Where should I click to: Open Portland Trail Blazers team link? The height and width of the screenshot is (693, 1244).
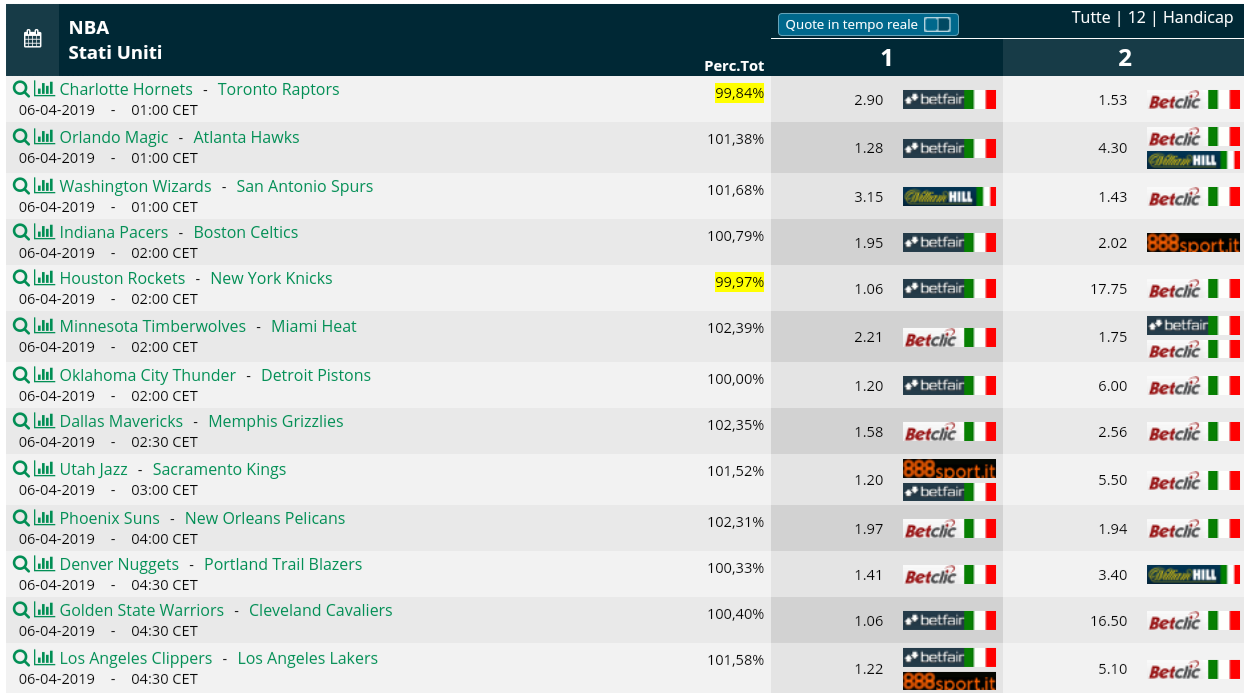[x=283, y=564]
